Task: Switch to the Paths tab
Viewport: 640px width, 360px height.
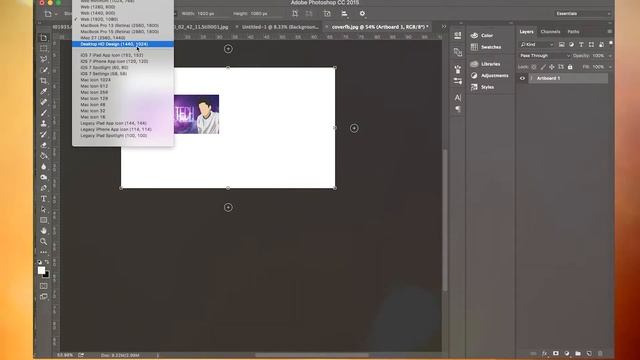Action: (573, 31)
